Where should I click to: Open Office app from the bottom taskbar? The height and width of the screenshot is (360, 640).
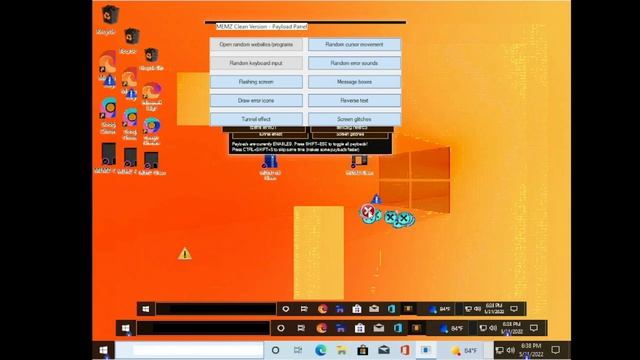coord(405,350)
